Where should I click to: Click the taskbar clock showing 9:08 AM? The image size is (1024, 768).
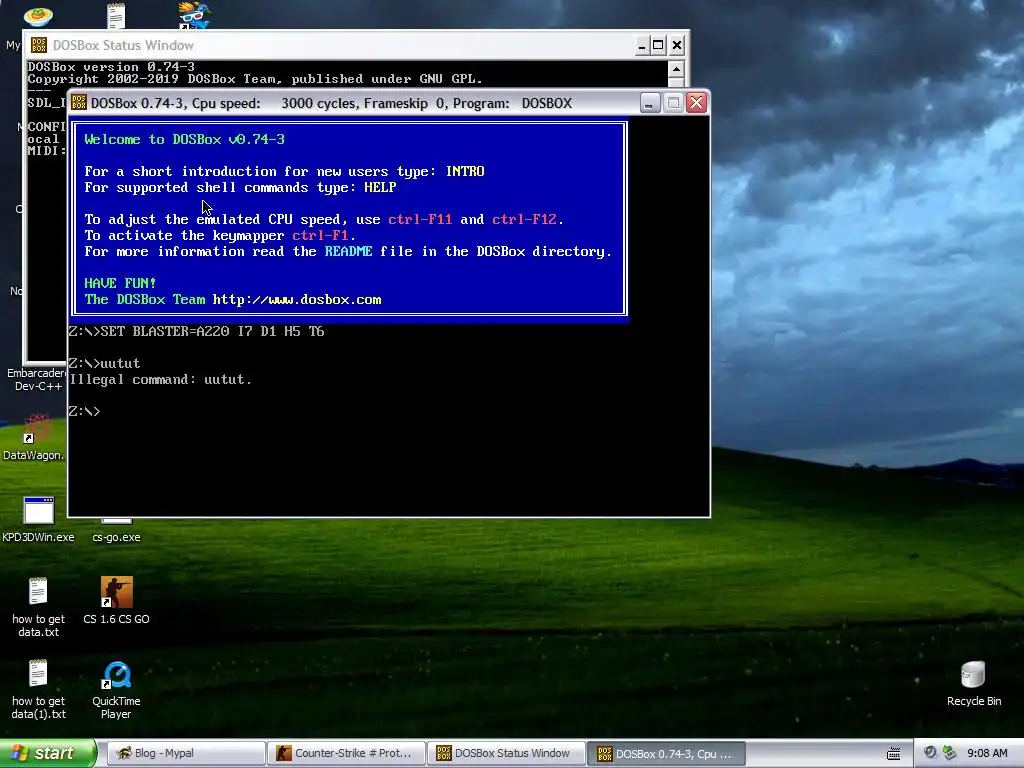pos(987,754)
